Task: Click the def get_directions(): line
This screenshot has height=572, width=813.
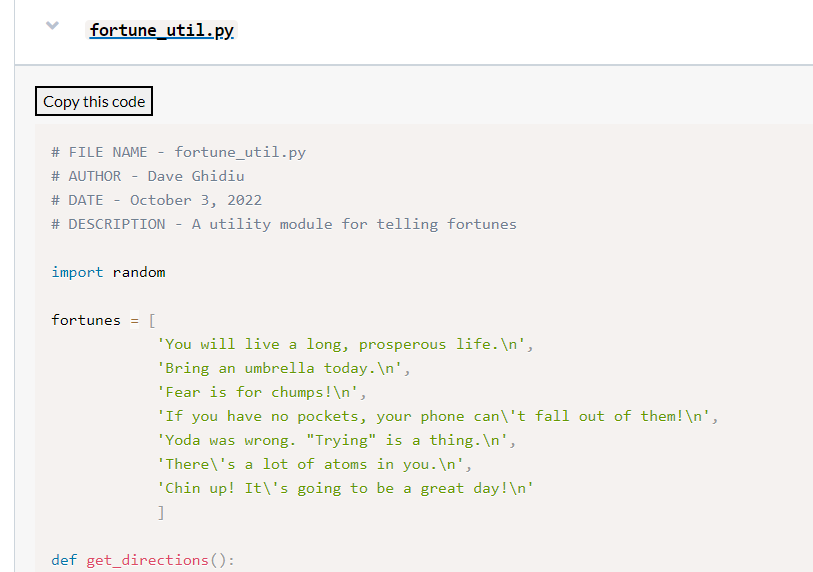Action: pyautogui.click(x=143, y=560)
